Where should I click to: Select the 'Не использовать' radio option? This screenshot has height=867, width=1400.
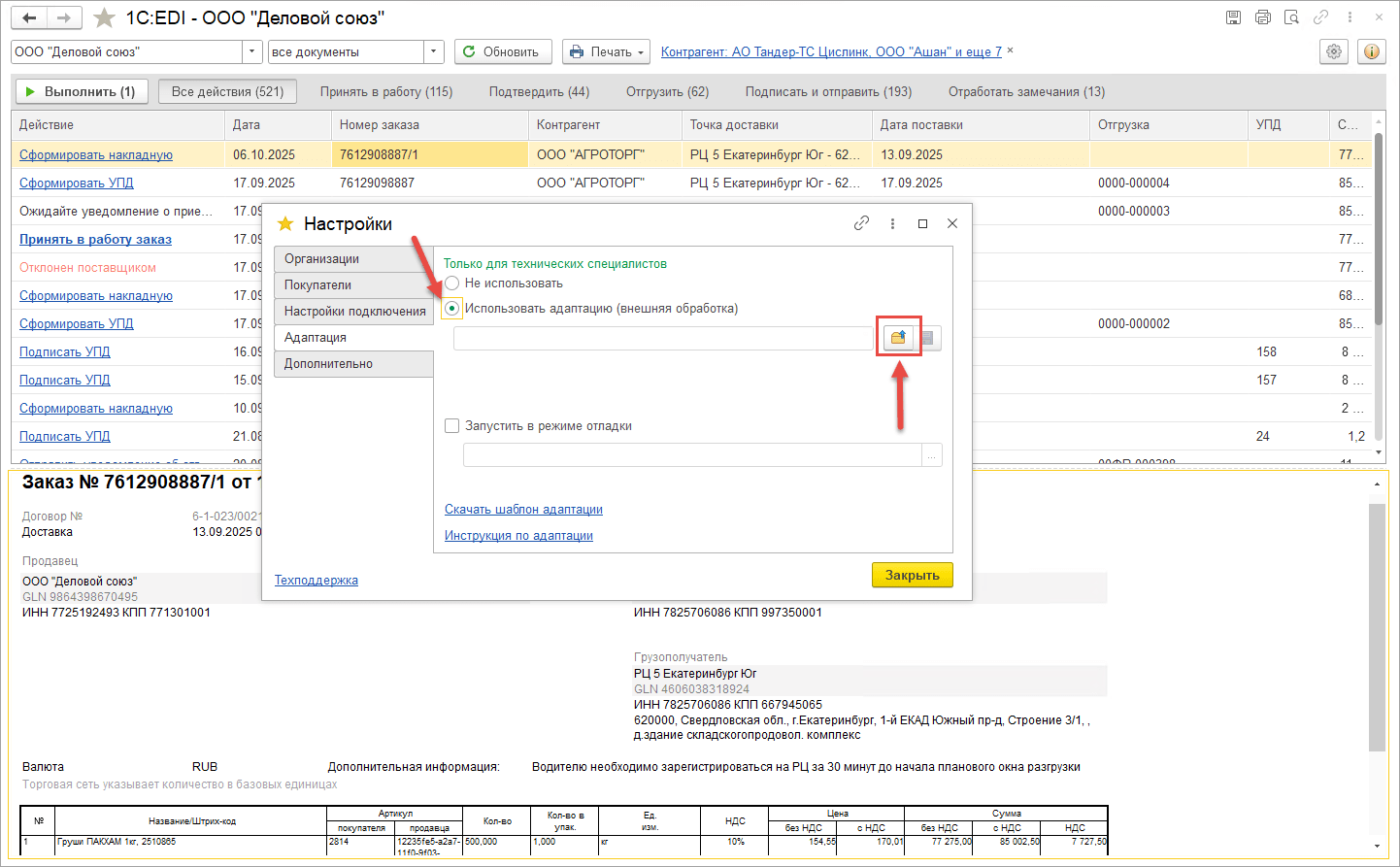tap(452, 283)
